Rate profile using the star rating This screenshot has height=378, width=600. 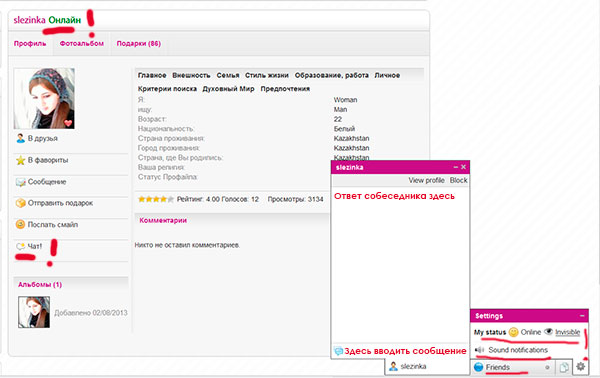156,199
